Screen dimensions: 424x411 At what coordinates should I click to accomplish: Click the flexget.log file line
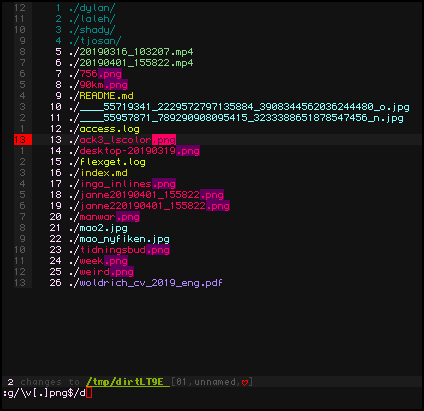(x=107, y=162)
